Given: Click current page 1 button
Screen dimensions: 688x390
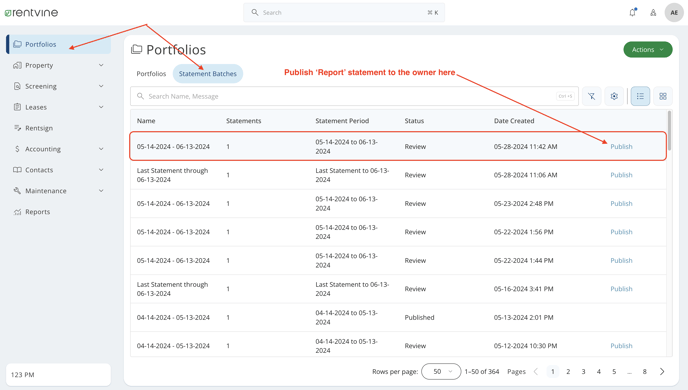Looking at the screenshot, I should [552, 372].
